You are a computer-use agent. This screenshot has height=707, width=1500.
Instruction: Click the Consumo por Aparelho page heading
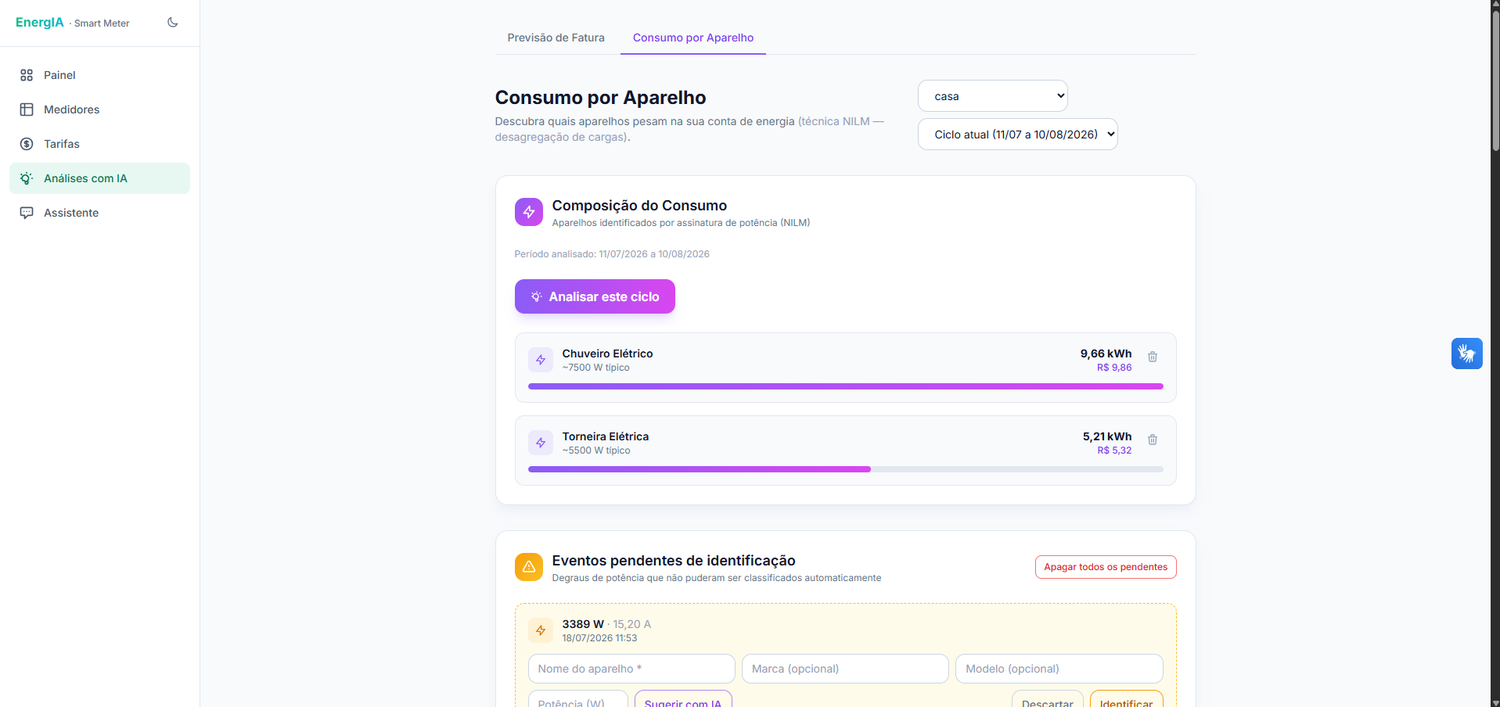[600, 97]
